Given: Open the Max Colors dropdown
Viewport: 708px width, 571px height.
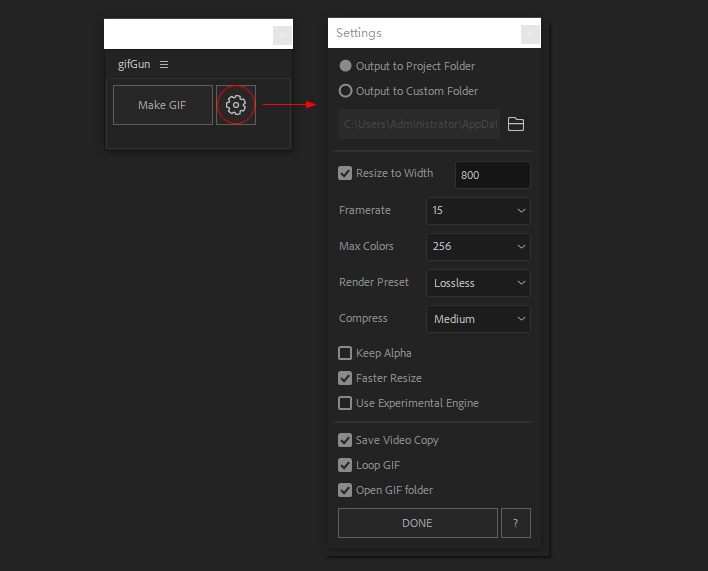Looking at the screenshot, I should pyautogui.click(x=478, y=247).
